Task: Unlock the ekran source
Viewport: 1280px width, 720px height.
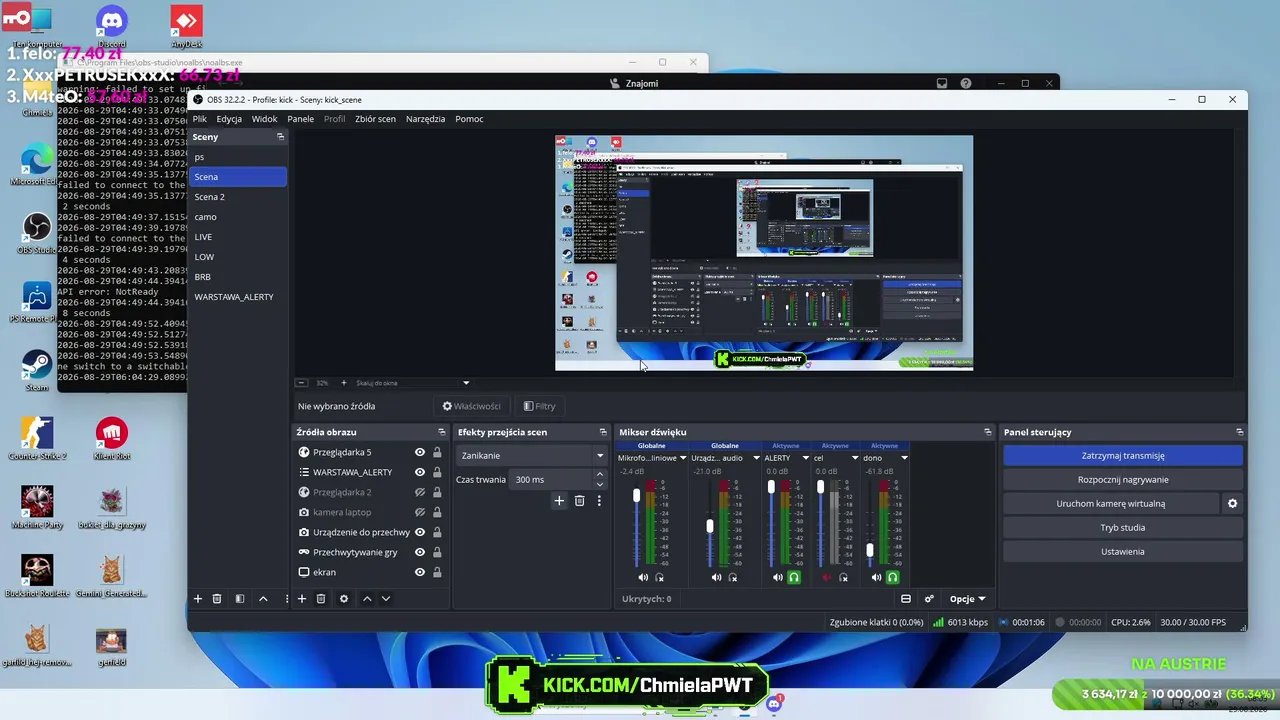Action: tap(437, 572)
